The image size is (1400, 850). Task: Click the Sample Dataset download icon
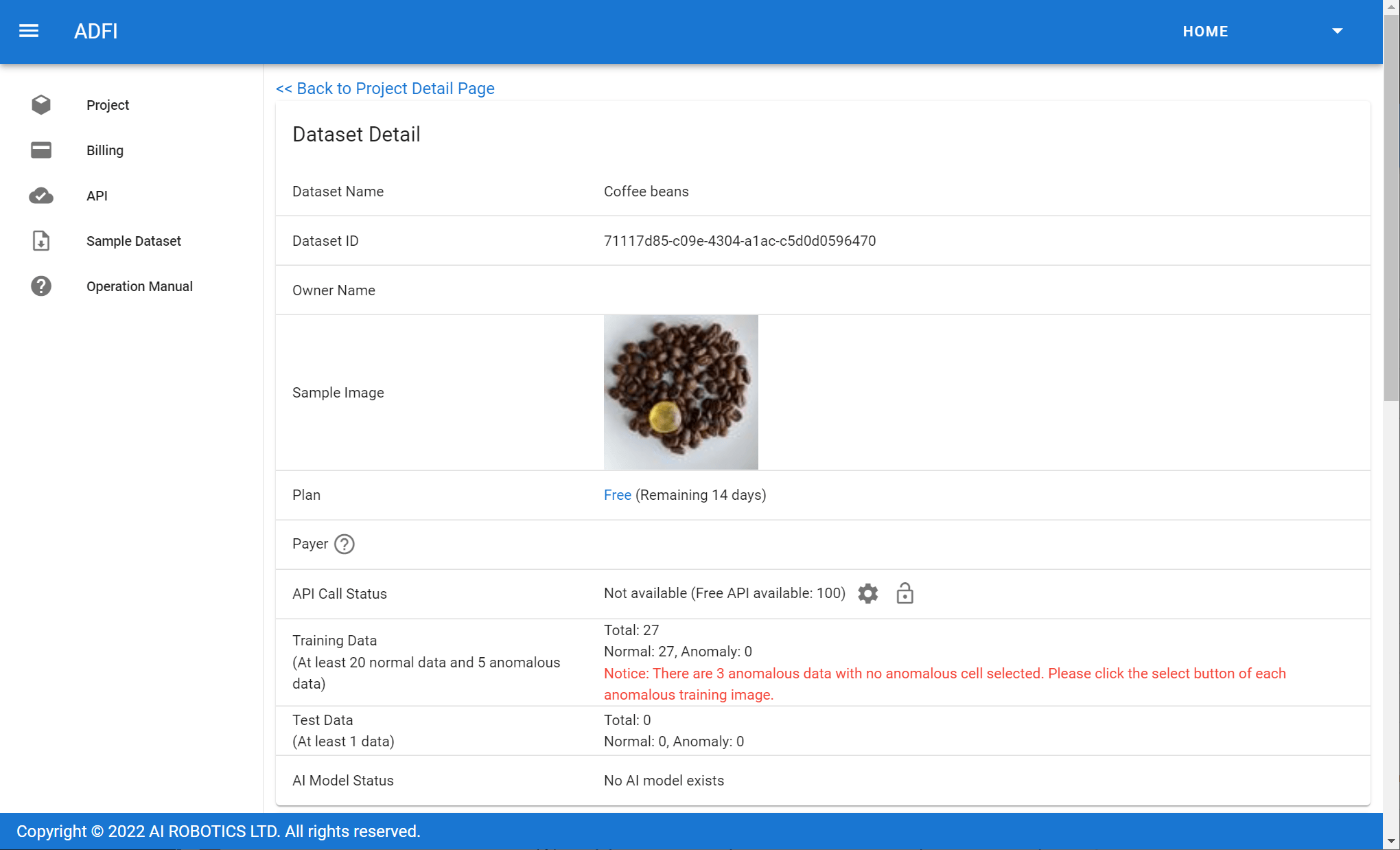tap(41, 241)
